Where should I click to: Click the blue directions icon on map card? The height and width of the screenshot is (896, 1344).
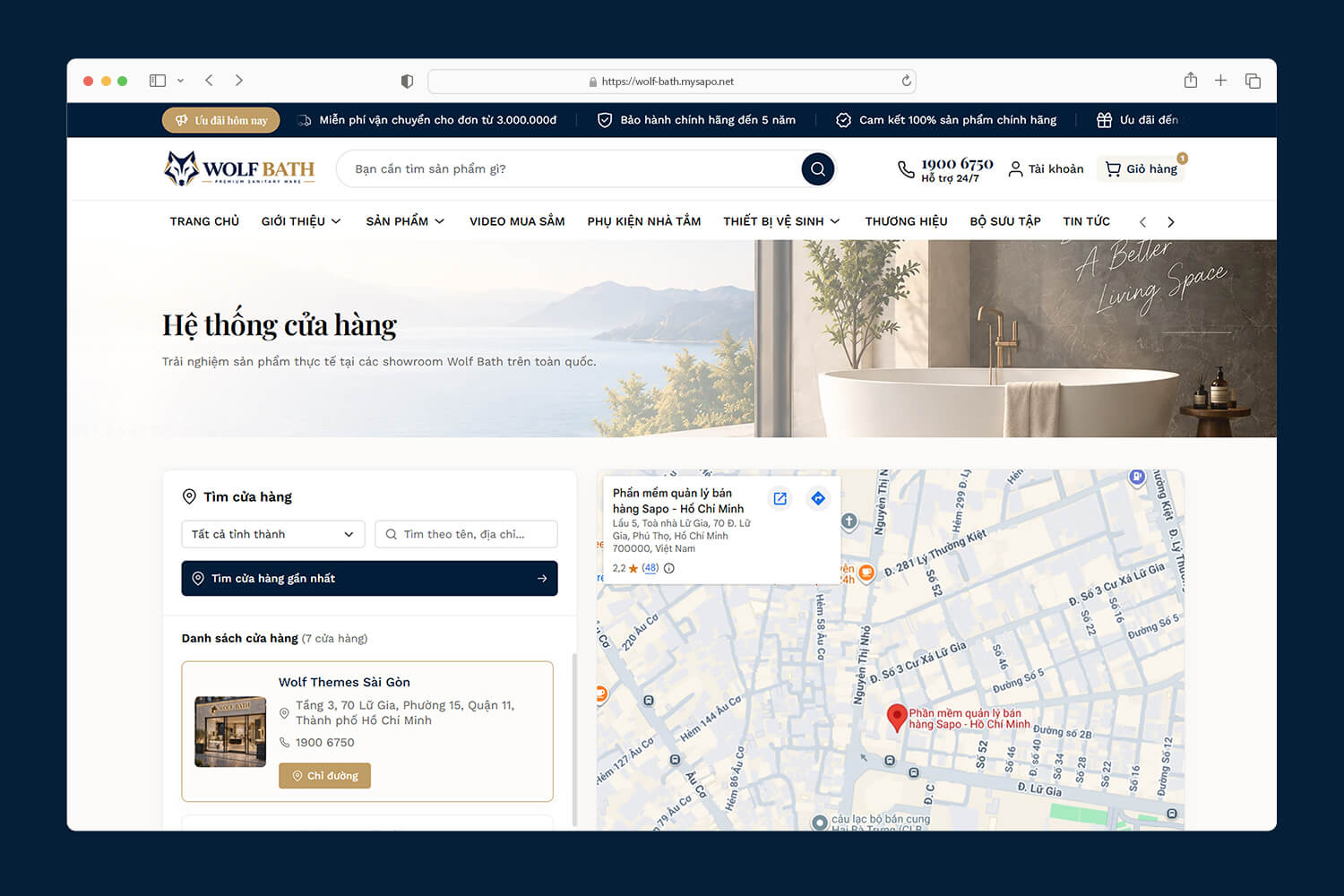click(818, 498)
